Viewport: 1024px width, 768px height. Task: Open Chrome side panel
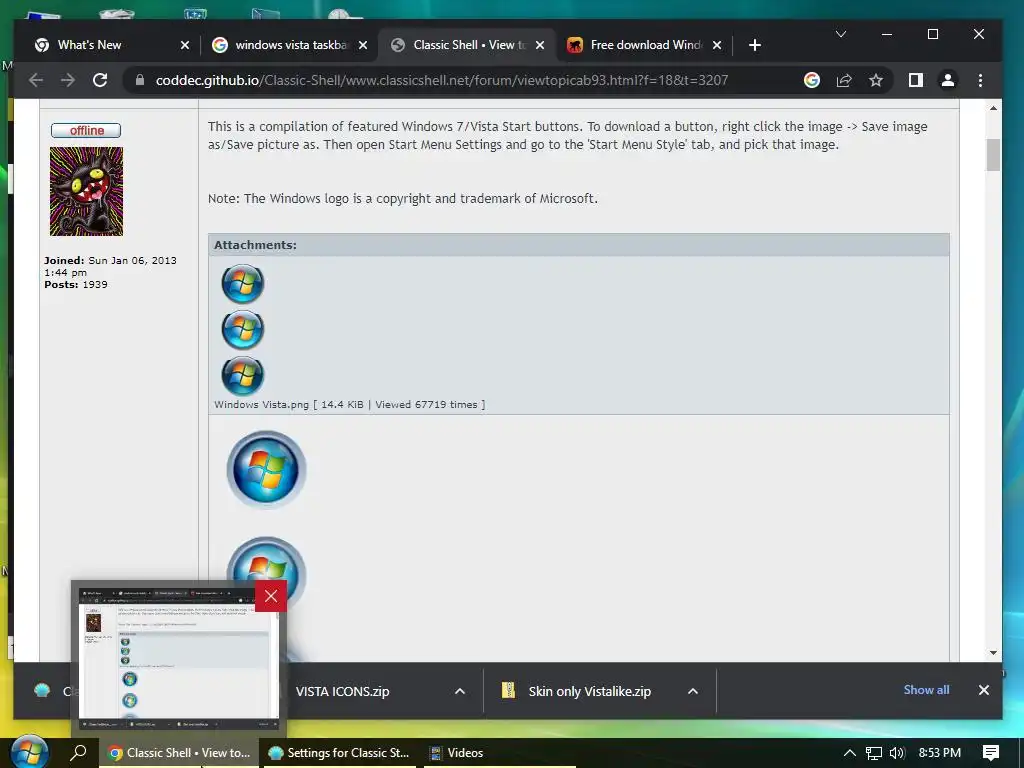[916, 80]
